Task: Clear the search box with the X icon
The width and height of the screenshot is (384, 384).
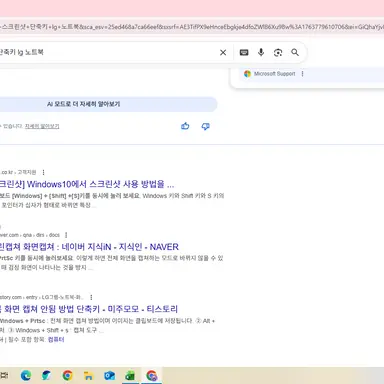Action: (x=223, y=52)
